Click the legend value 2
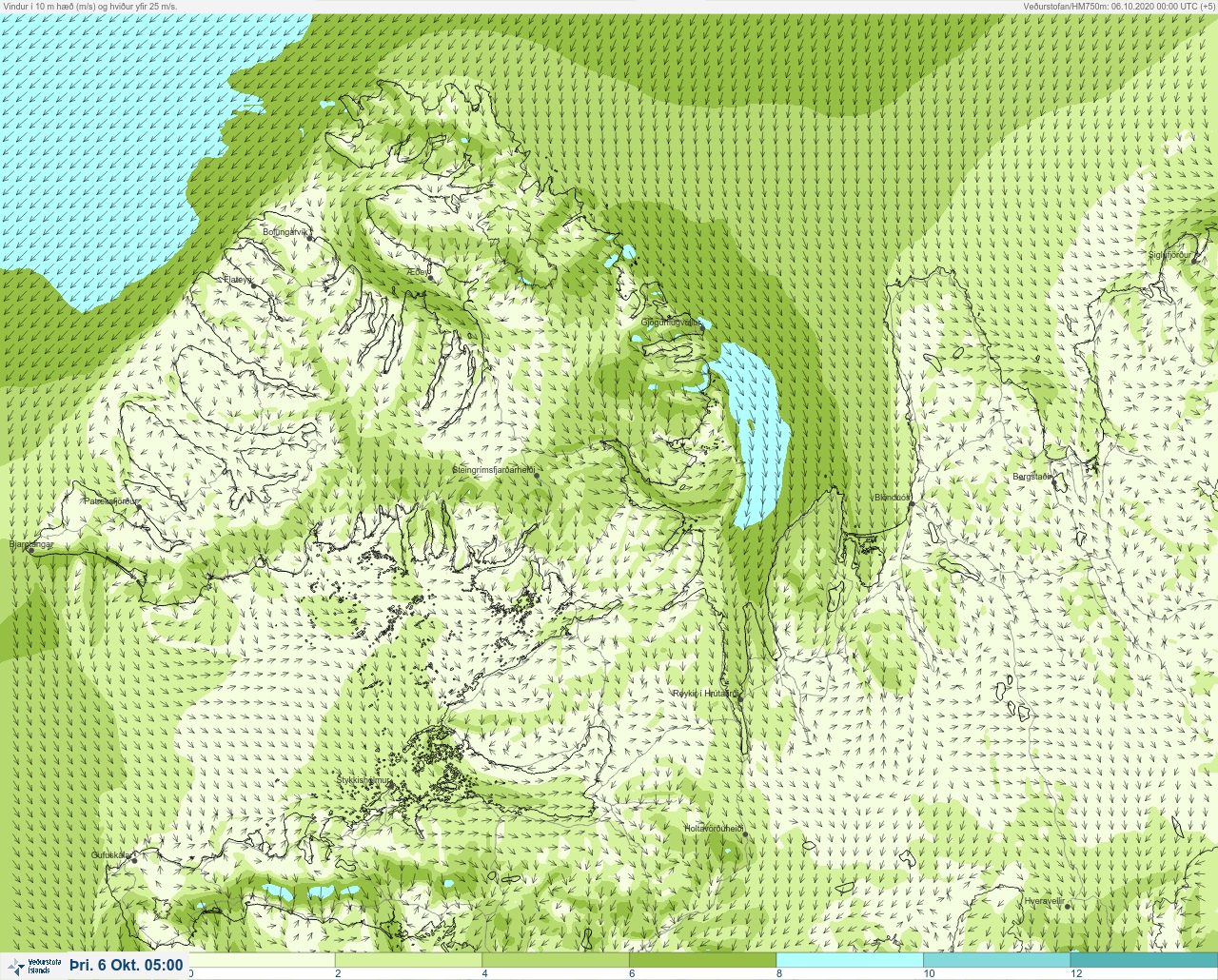This screenshot has width=1218, height=980. tap(338, 973)
